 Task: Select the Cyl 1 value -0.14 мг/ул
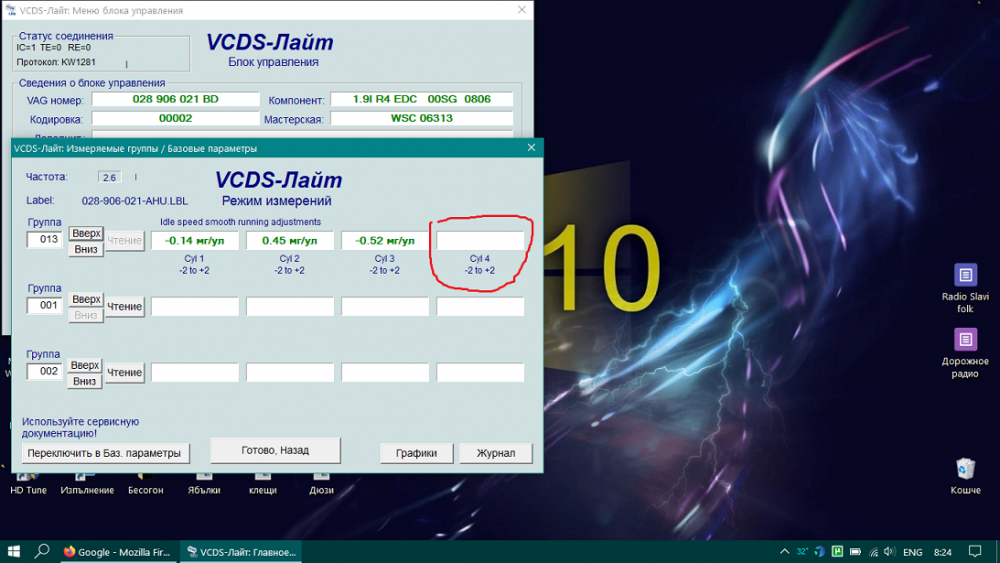(x=195, y=240)
